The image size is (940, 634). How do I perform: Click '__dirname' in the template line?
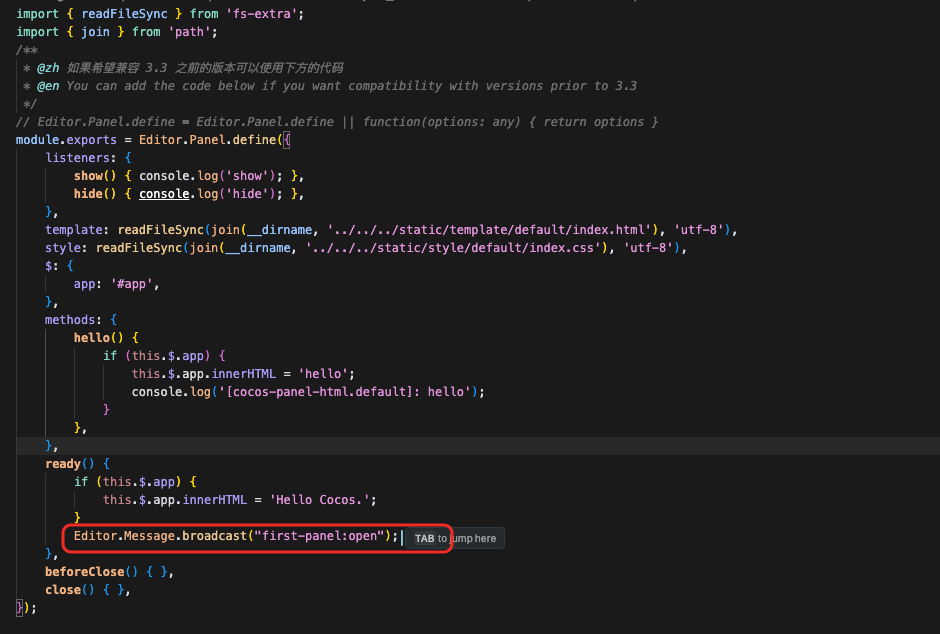click(x=279, y=230)
